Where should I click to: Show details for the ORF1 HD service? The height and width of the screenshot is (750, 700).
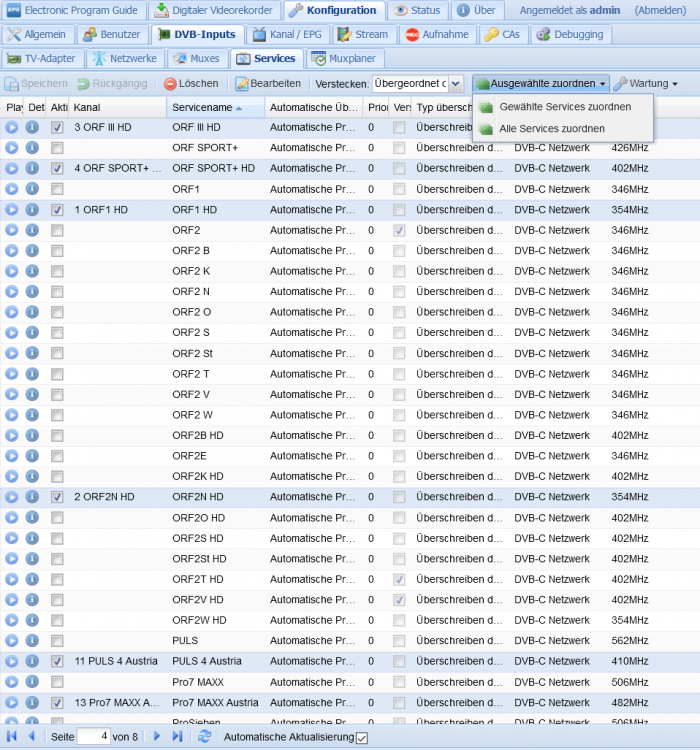point(32,210)
